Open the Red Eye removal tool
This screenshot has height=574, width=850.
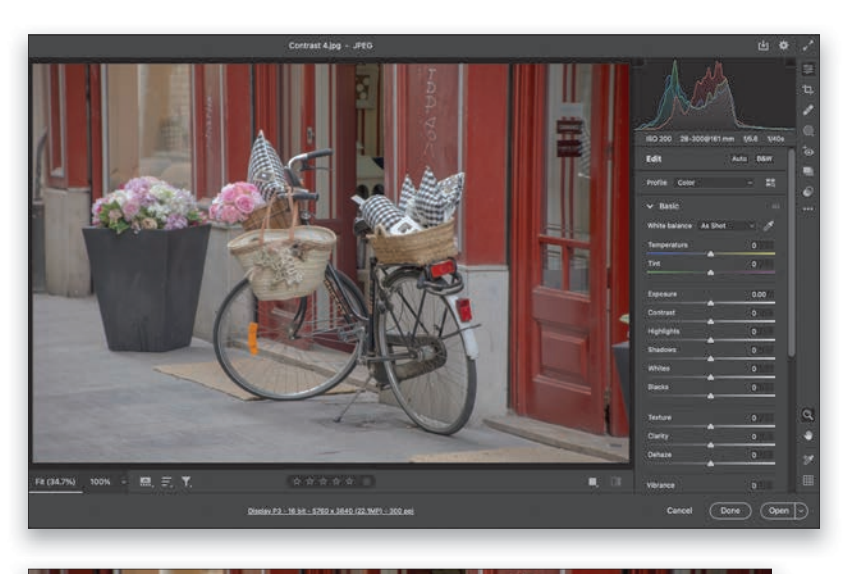808,151
